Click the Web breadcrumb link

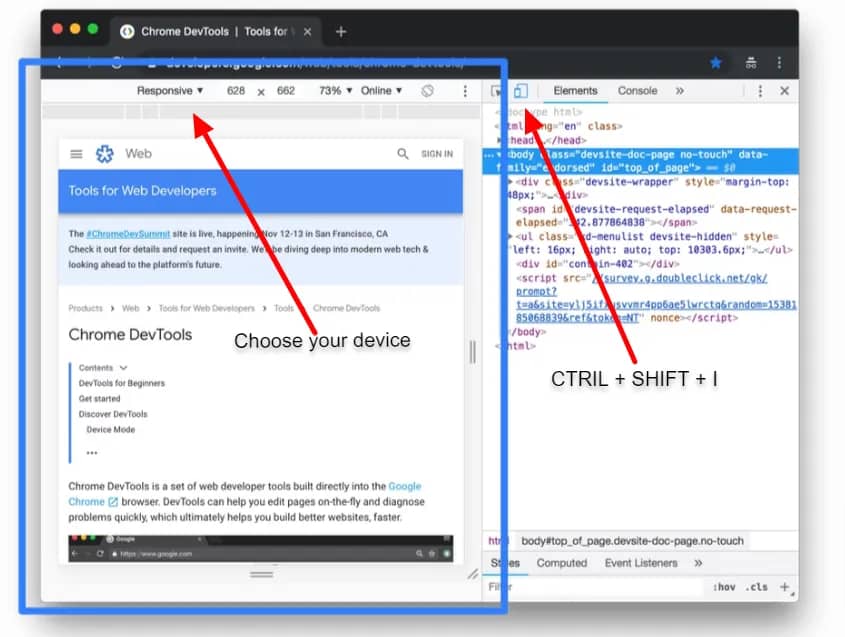[130, 308]
